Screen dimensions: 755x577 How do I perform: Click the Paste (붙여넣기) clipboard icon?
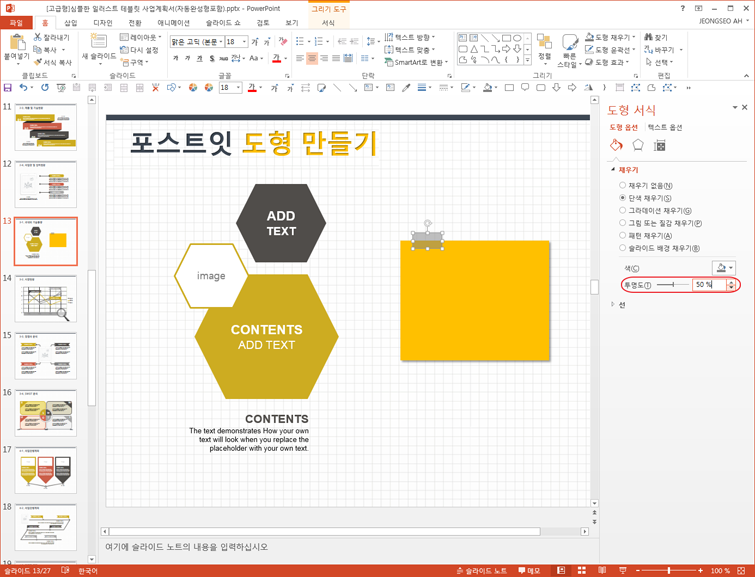pos(16,42)
